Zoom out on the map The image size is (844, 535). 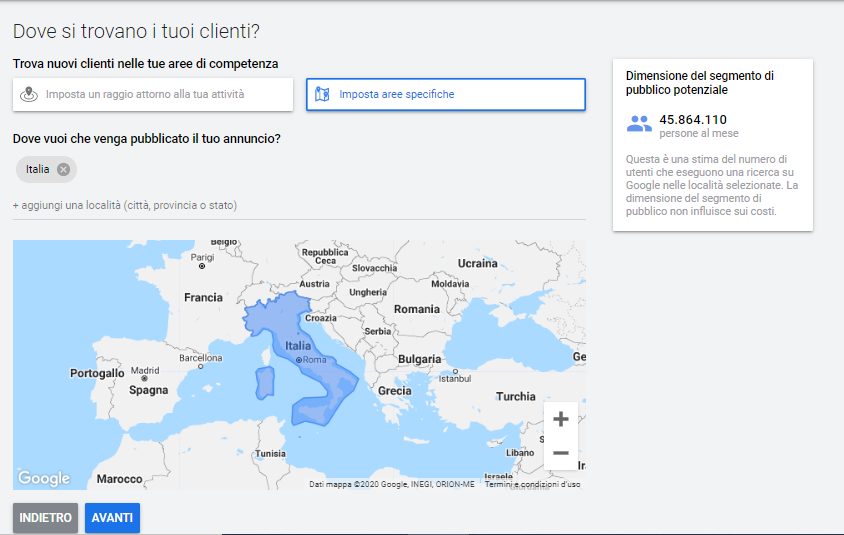pyautogui.click(x=560, y=453)
